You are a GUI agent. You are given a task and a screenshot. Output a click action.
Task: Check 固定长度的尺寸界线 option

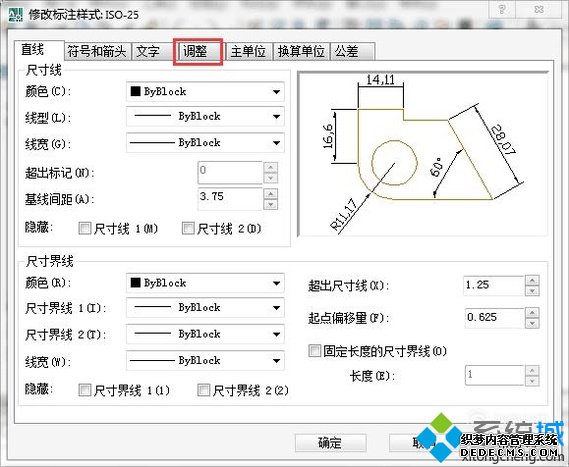coord(314,351)
